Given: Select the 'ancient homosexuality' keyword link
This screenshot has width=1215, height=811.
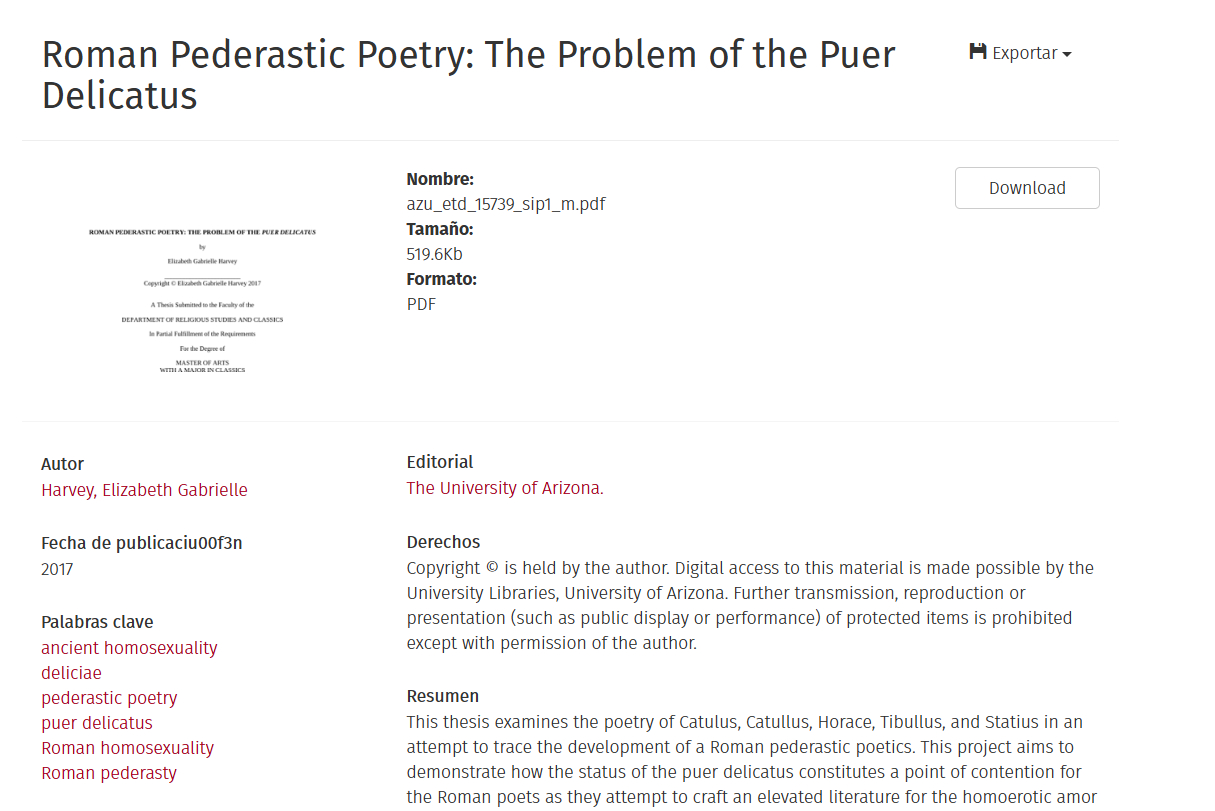Looking at the screenshot, I should tap(129, 648).
